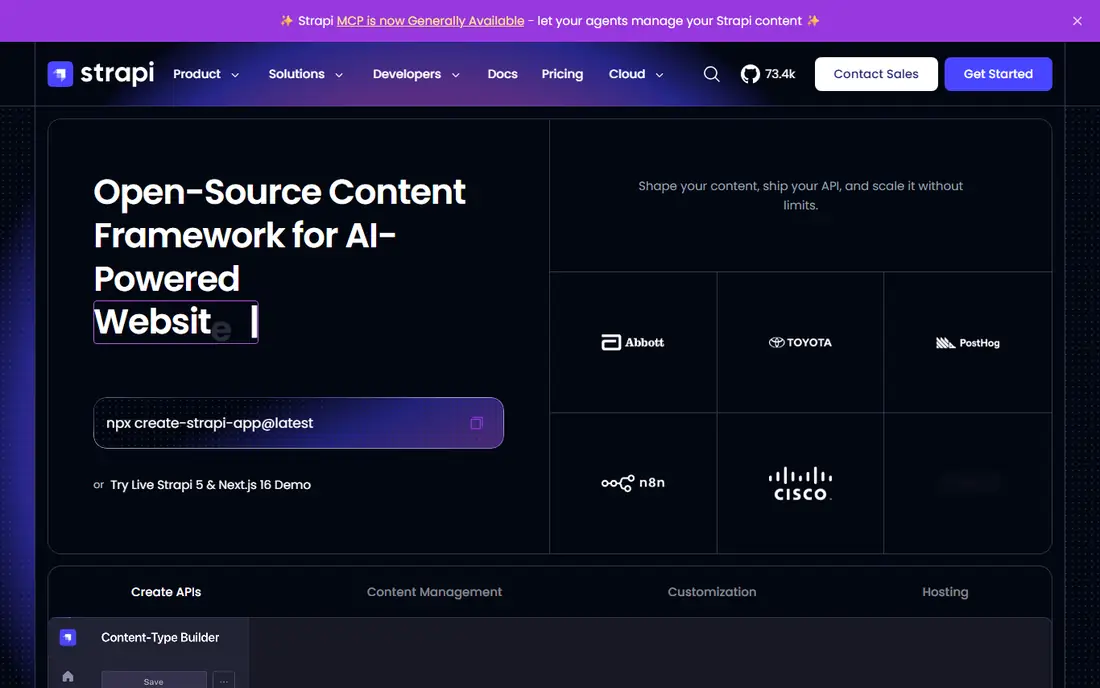Click the Save button in the demo
This screenshot has width=1100, height=688.
(154, 680)
